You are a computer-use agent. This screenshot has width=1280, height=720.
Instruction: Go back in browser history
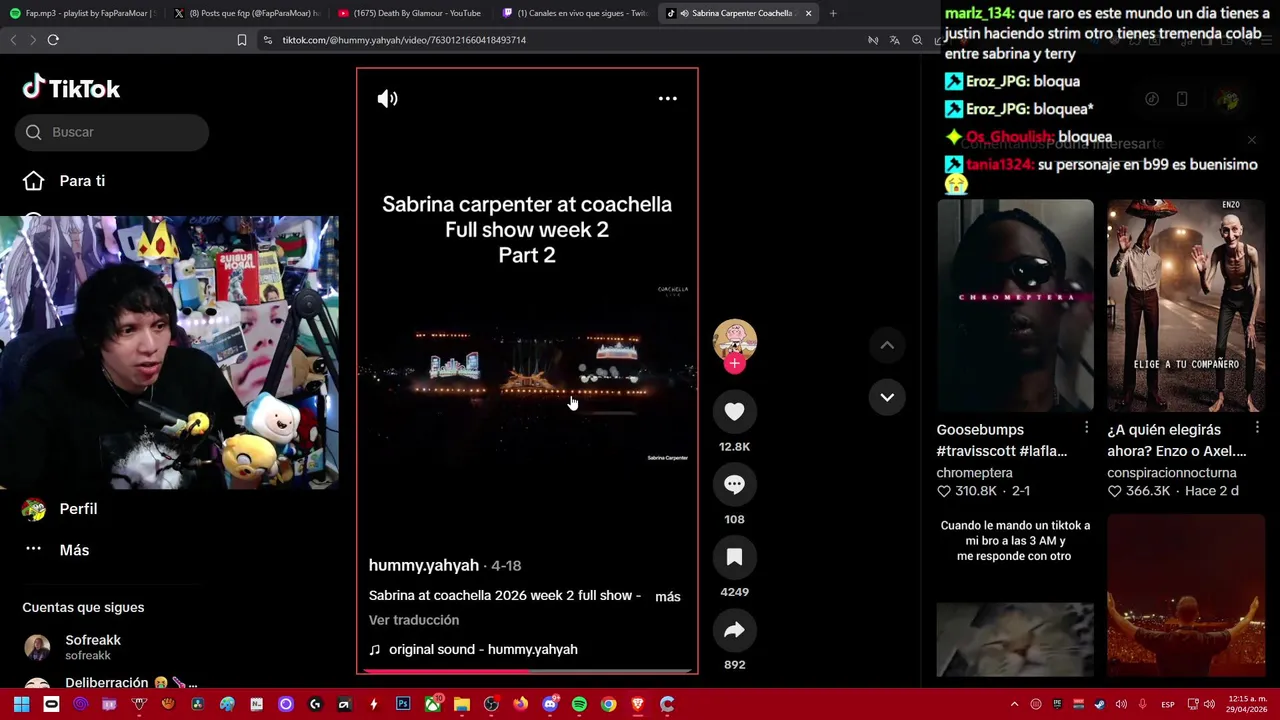point(13,40)
